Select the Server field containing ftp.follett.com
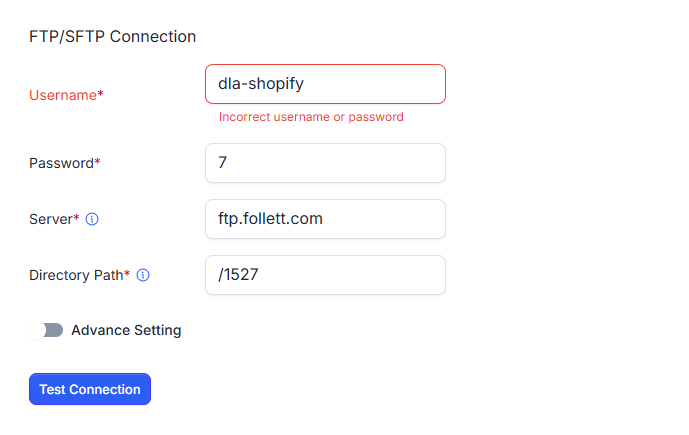 coord(325,219)
